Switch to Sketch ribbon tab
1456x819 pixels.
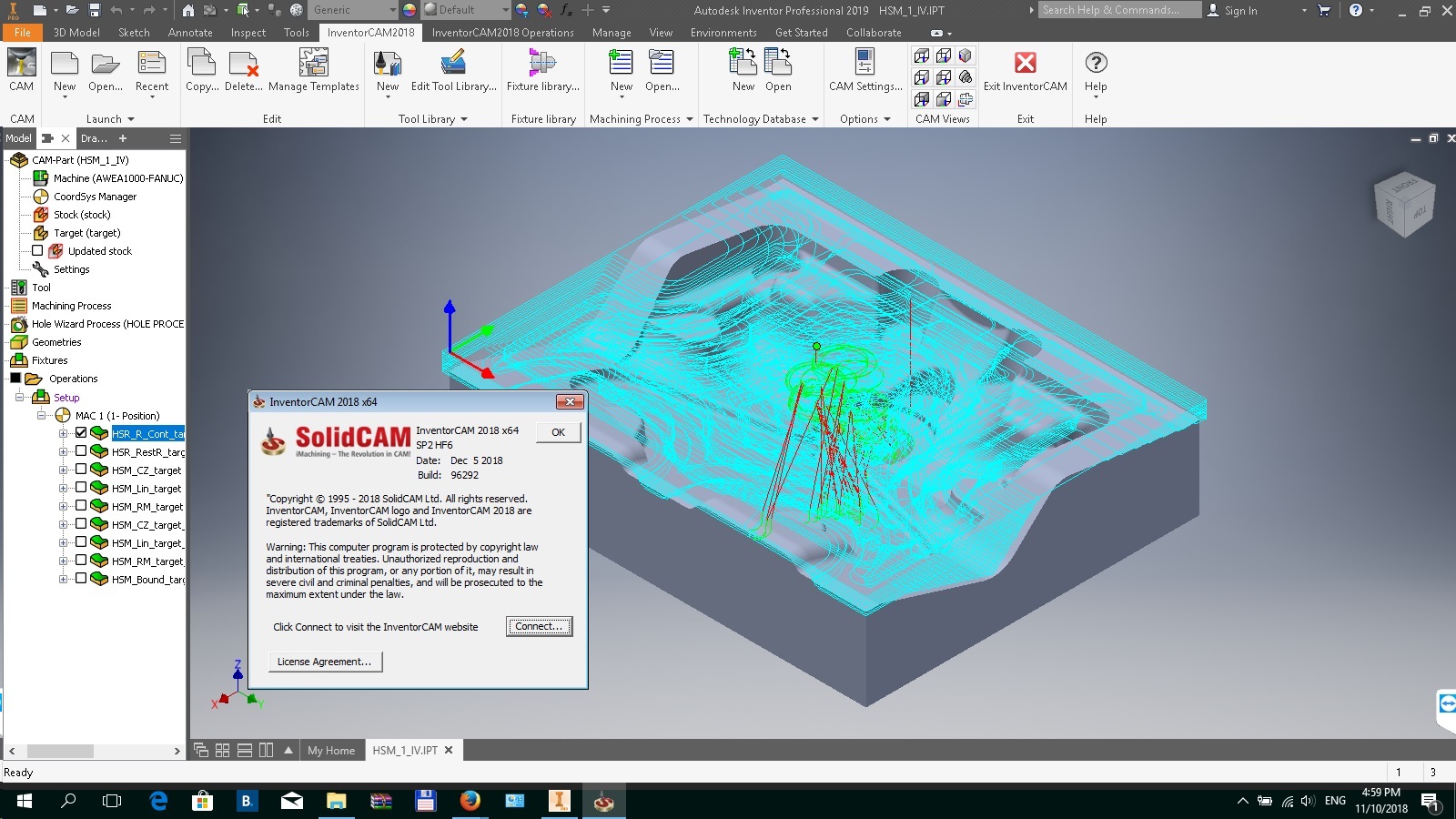tap(134, 33)
